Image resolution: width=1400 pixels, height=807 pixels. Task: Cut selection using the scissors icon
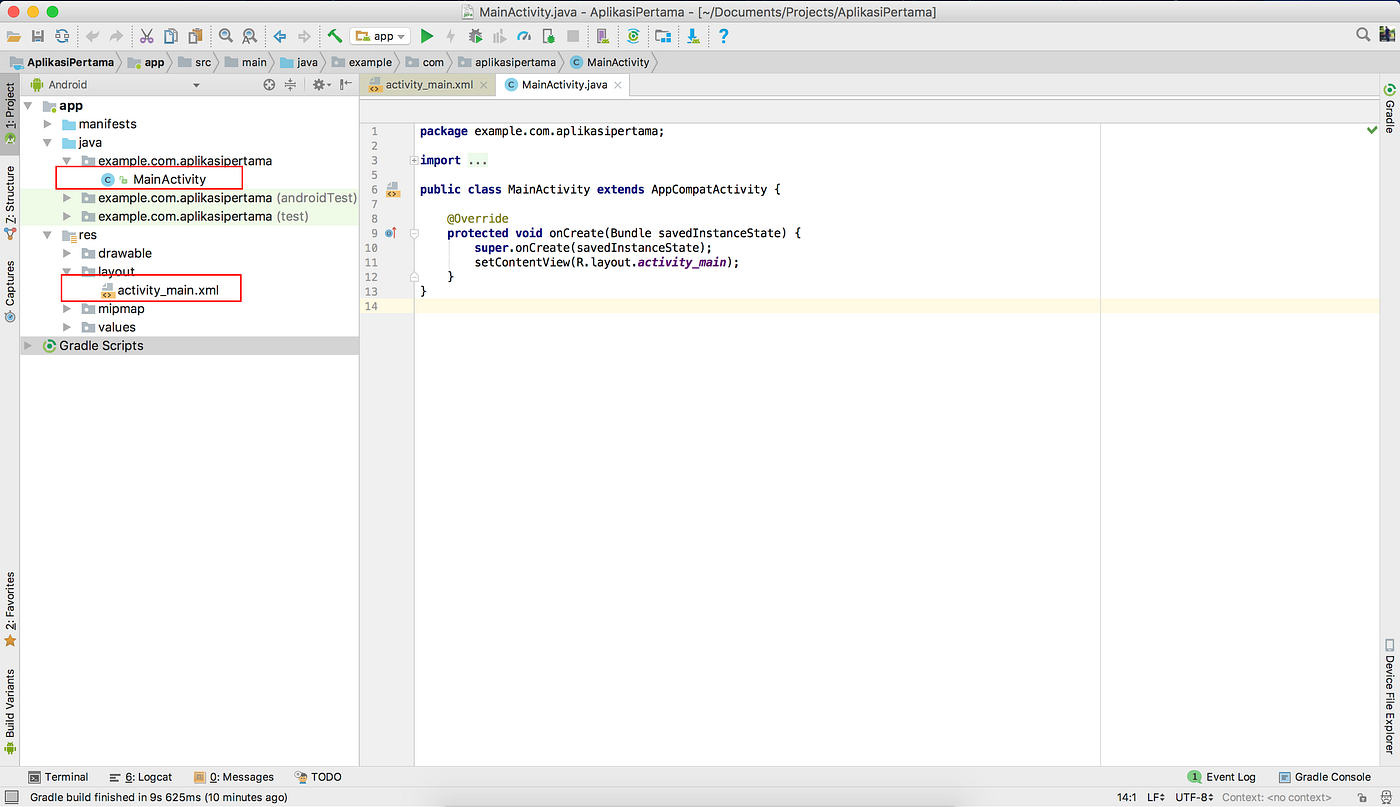(x=146, y=35)
